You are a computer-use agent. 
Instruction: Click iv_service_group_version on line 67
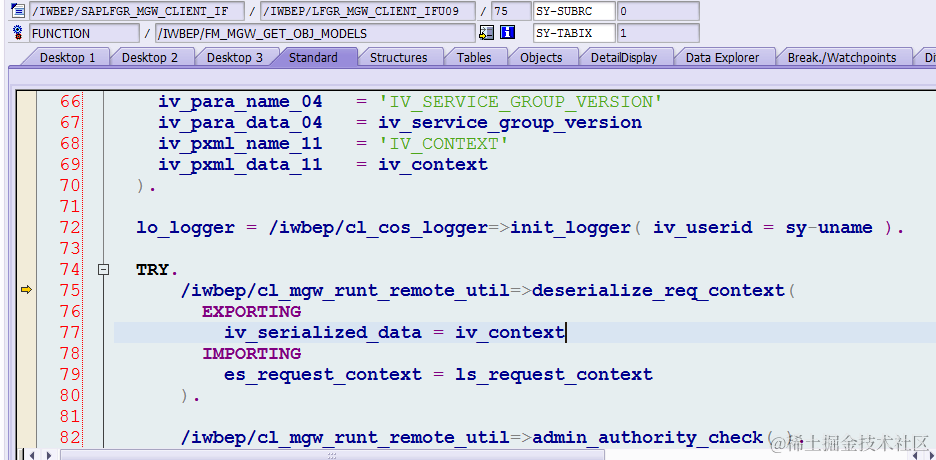click(510, 123)
